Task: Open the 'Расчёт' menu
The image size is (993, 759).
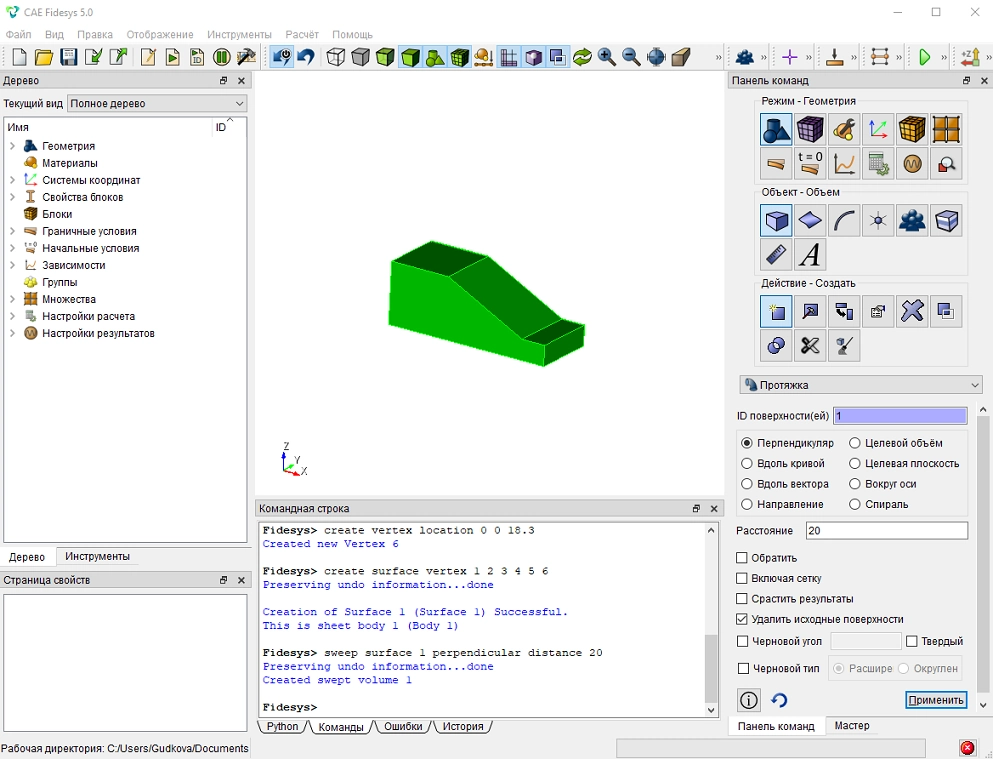Action: 301,34
